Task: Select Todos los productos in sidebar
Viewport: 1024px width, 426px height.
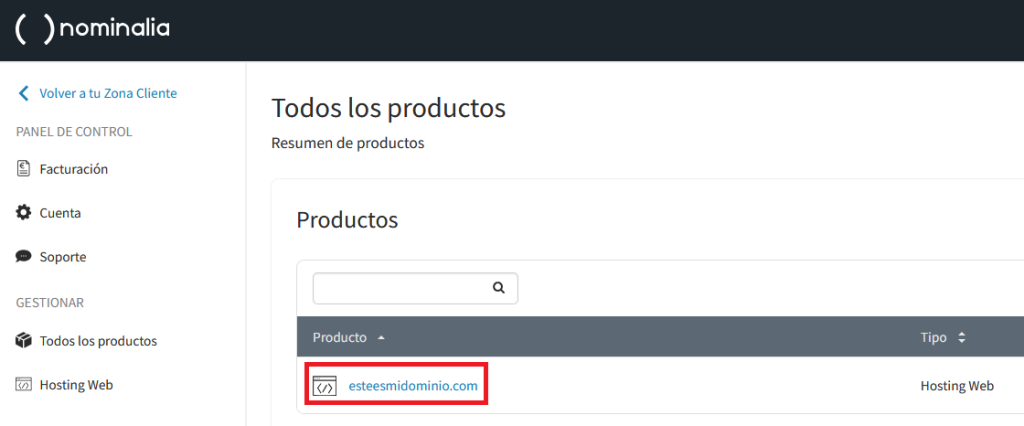Action: tap(98, 341)
